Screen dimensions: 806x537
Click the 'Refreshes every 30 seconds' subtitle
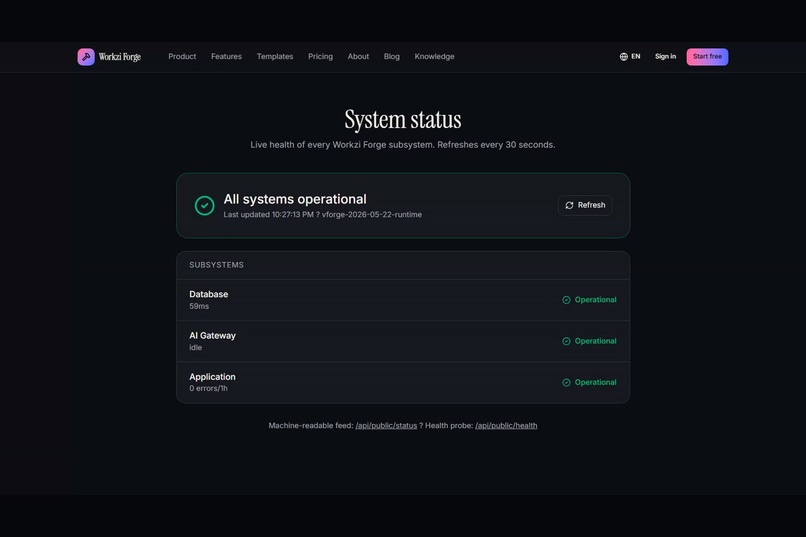(496, 145)
